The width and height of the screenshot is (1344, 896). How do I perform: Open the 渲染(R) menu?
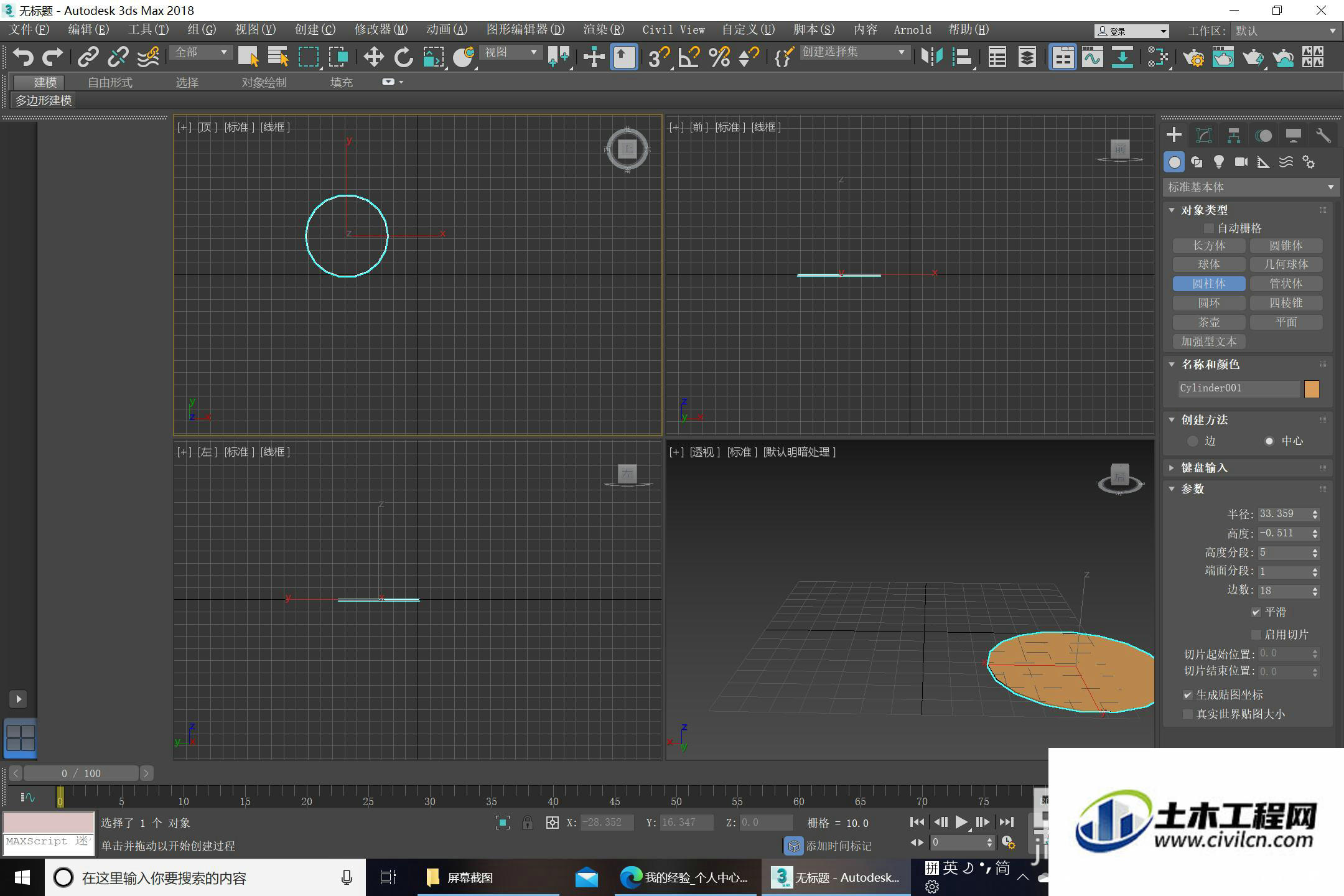(x=604, y=29)
